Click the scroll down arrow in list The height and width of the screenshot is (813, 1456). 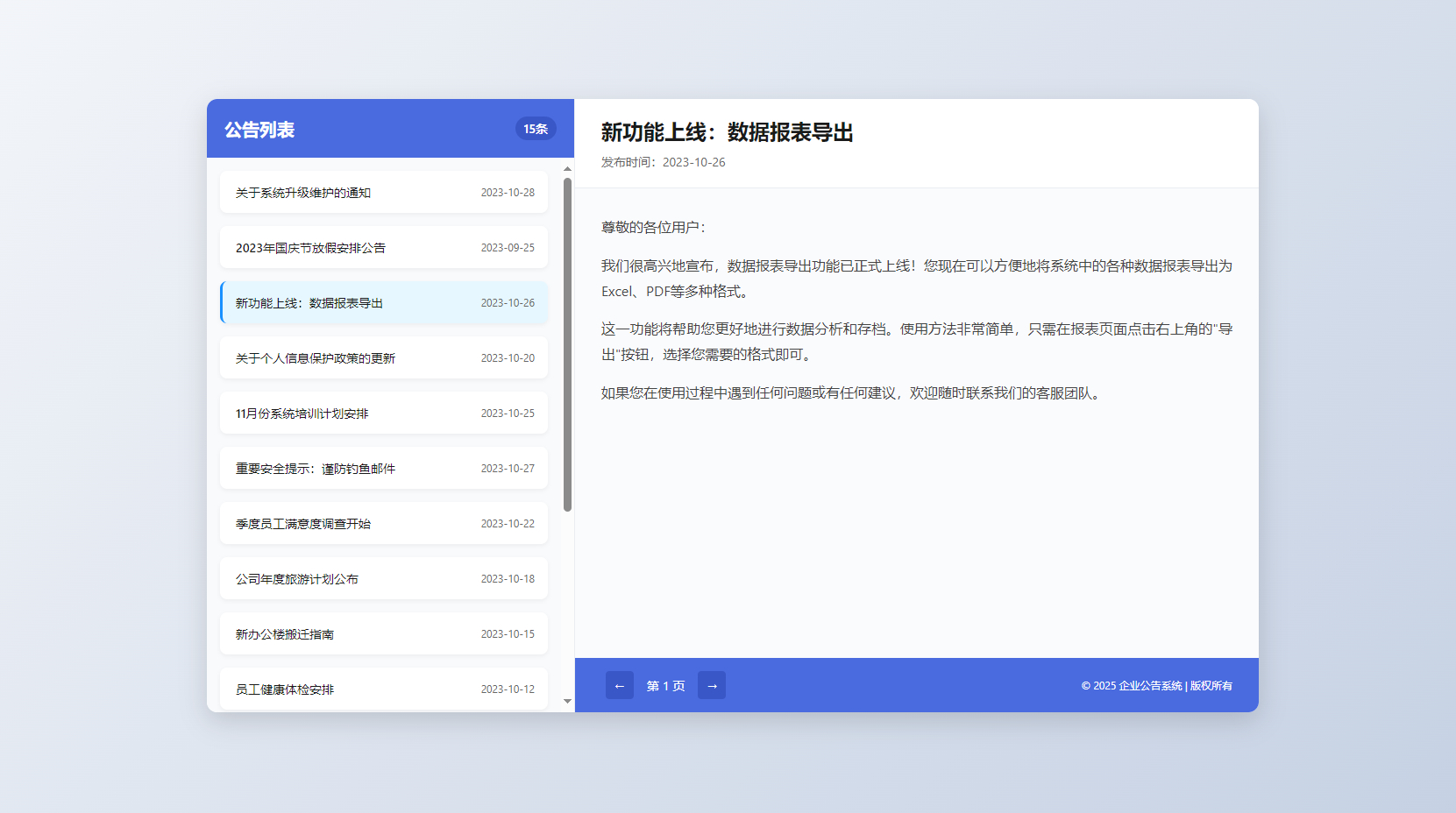pyautogui.click(x=567, y=701)
